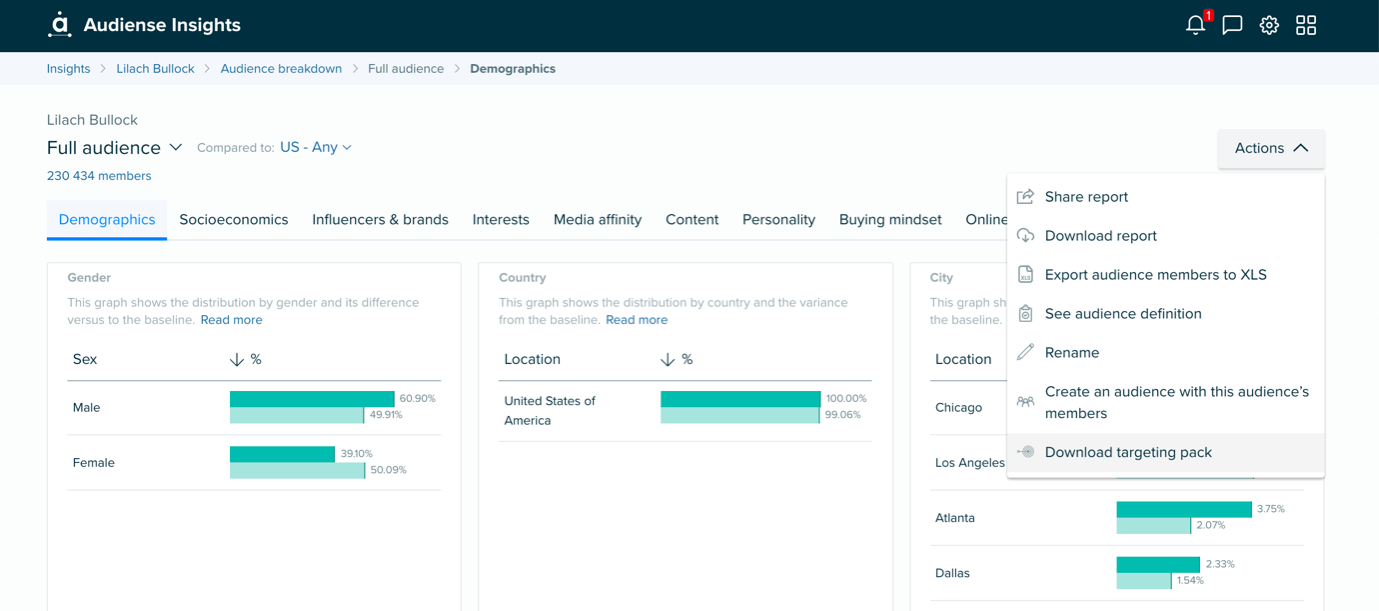
Task: Open the chat messages icon
Action: point(1232,25)
